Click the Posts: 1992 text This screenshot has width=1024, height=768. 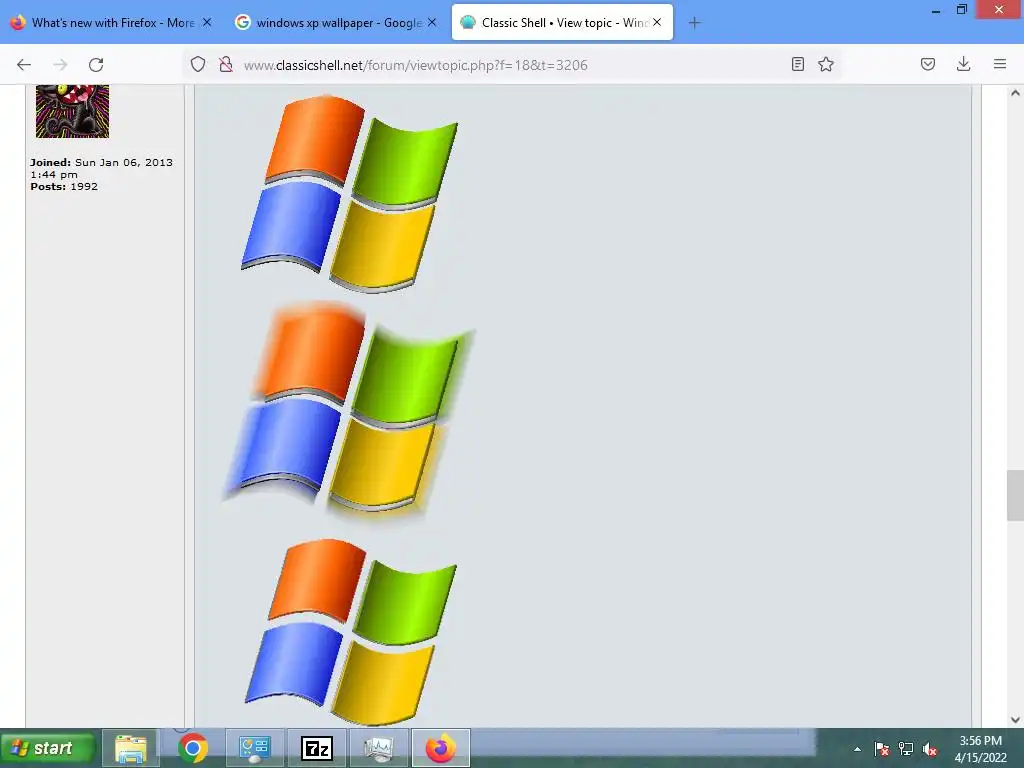[64, 187]
